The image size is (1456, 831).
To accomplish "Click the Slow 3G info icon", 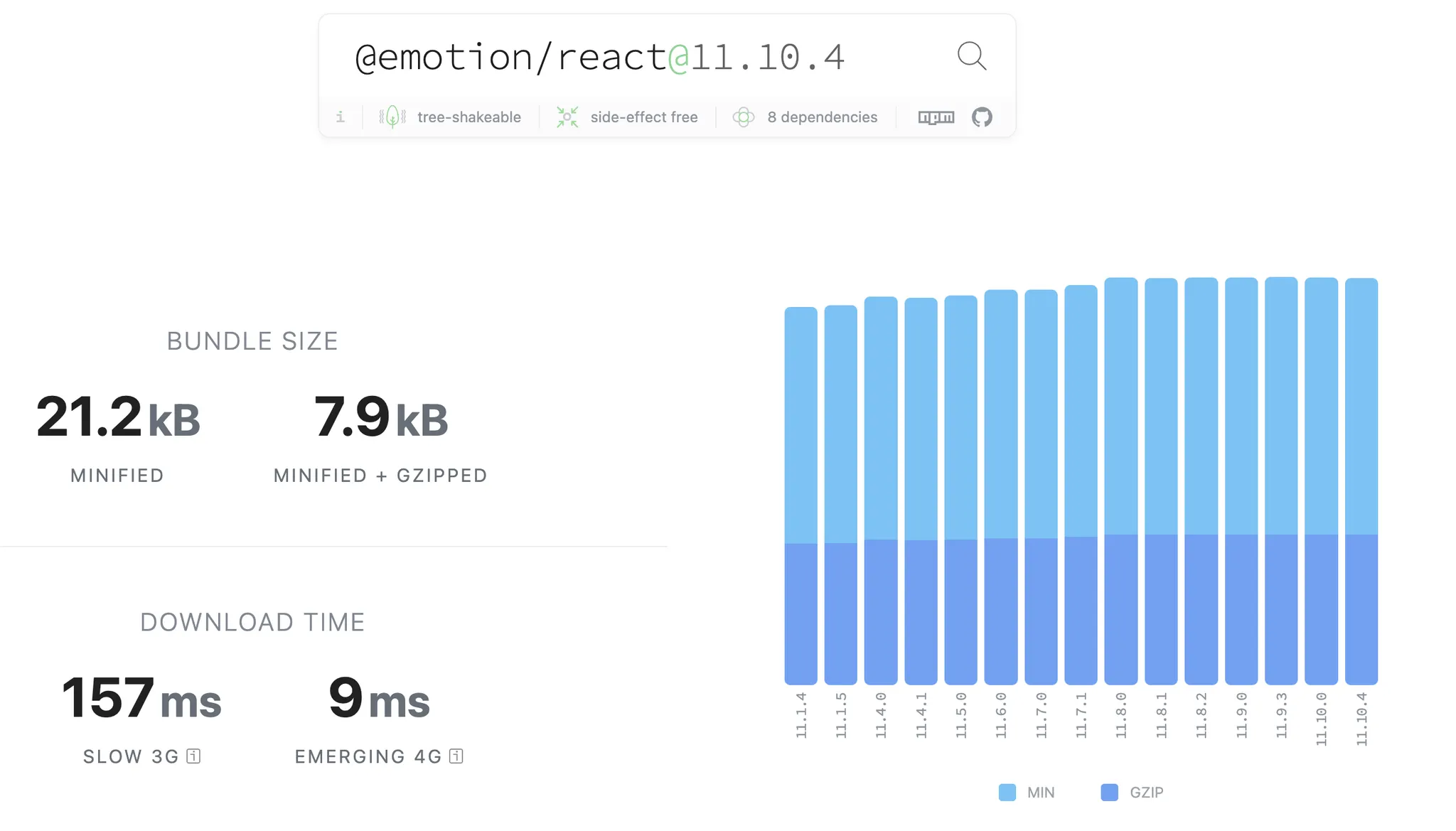I will coord(193,756).
